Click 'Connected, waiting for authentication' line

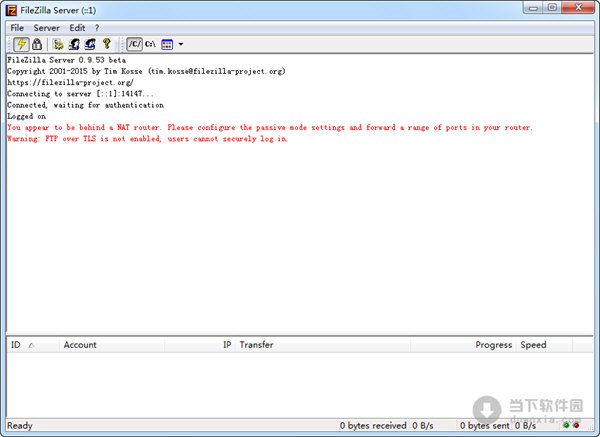pos(85,105)
